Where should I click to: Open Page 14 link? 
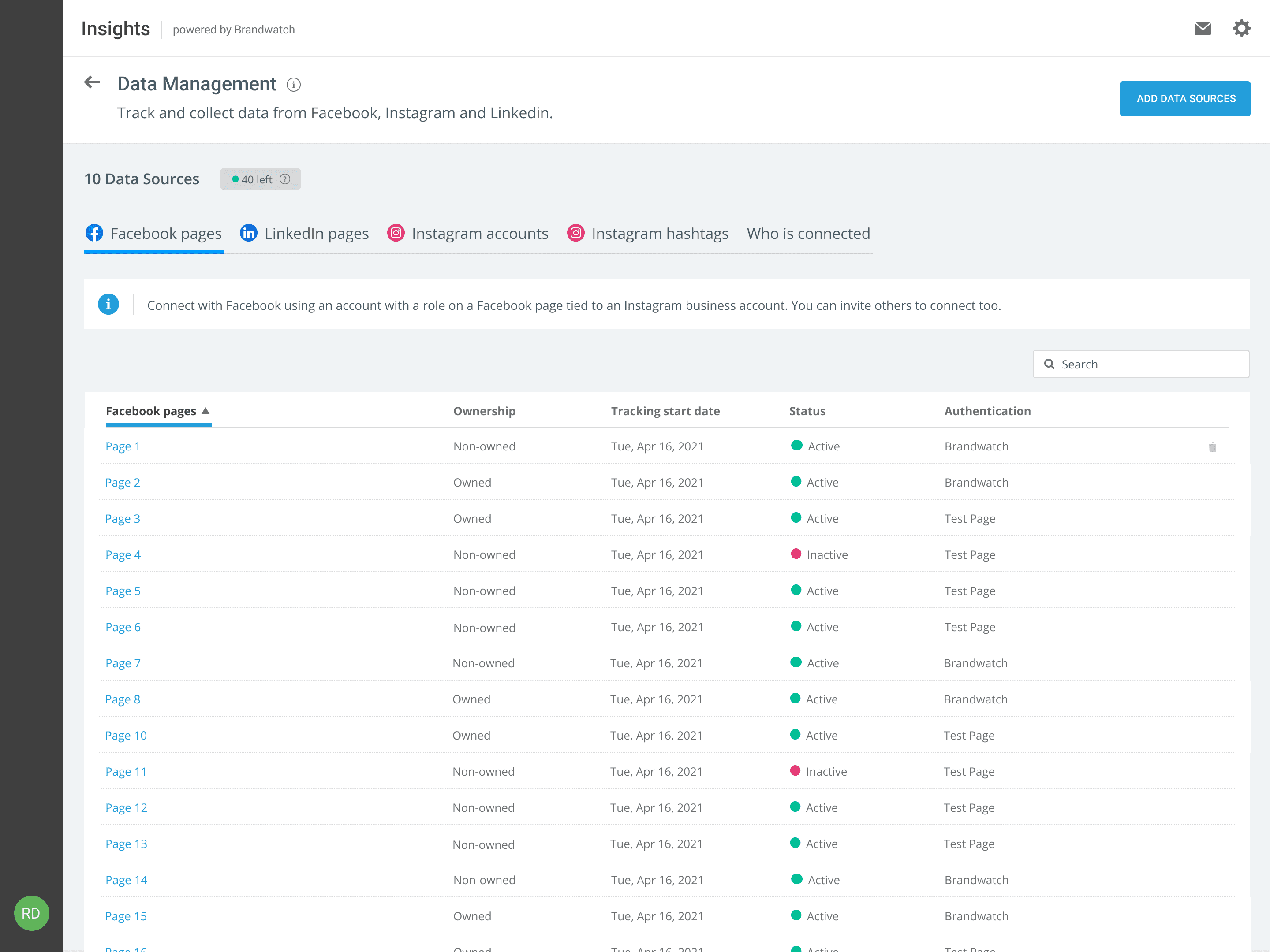(126, 880)
